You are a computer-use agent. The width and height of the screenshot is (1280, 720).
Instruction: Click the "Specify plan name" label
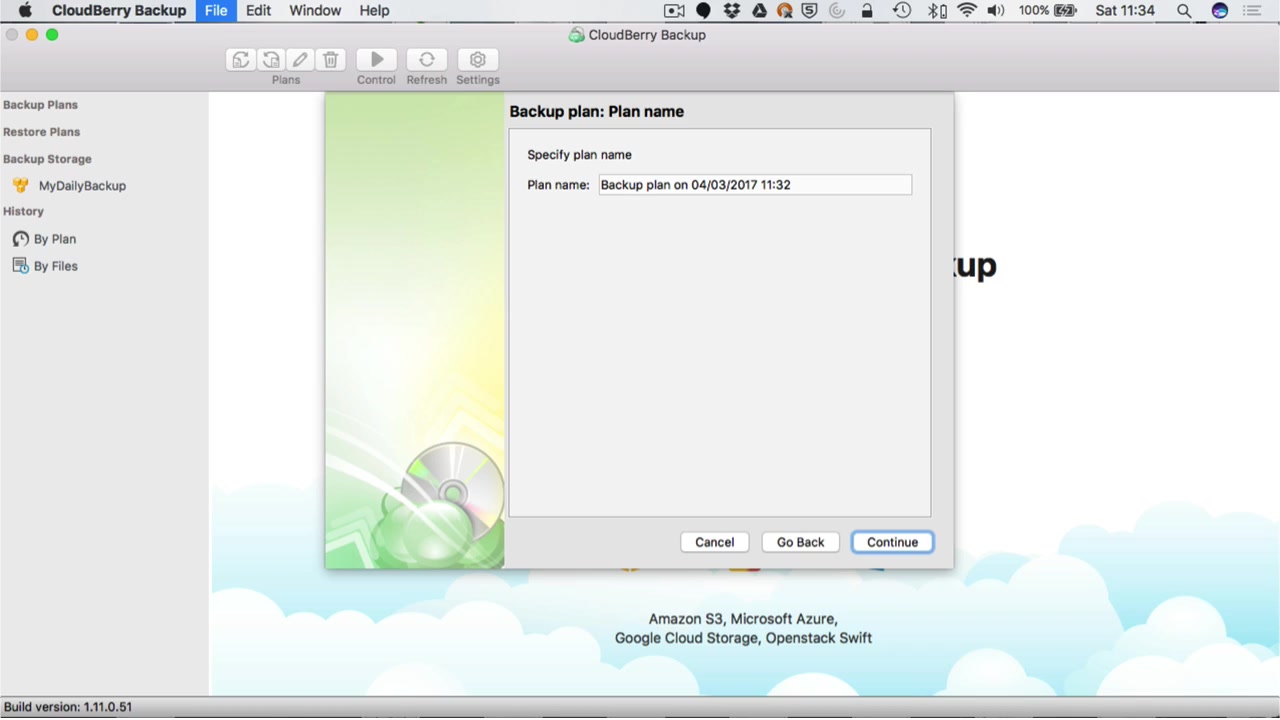[x=579, y=155]
